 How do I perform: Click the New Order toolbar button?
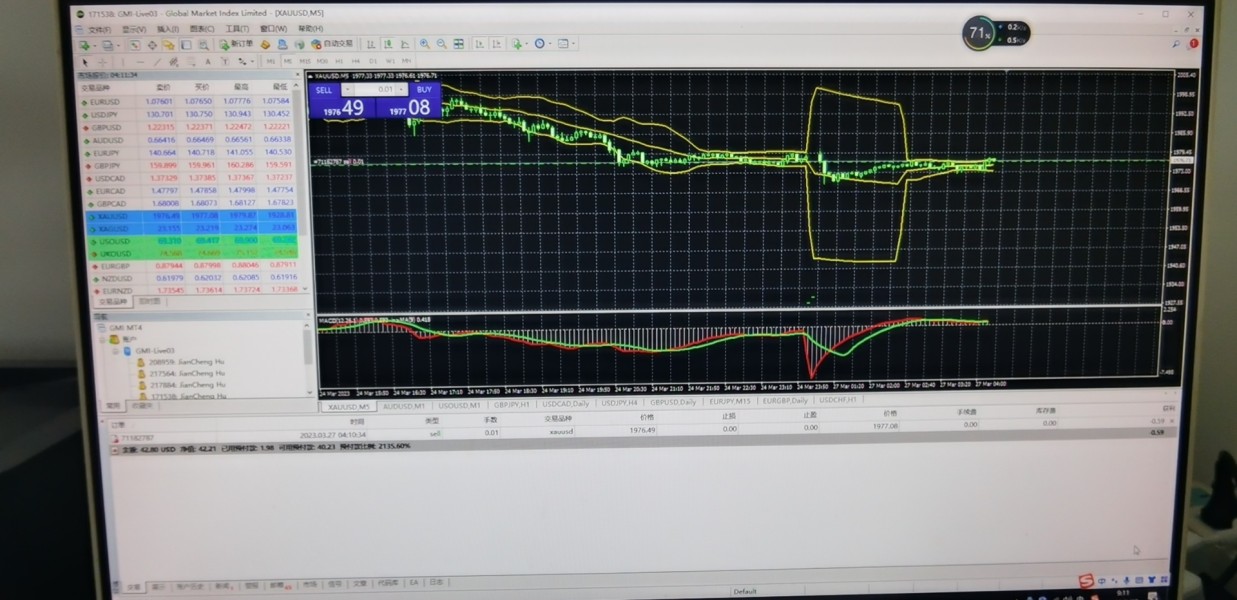237,44
